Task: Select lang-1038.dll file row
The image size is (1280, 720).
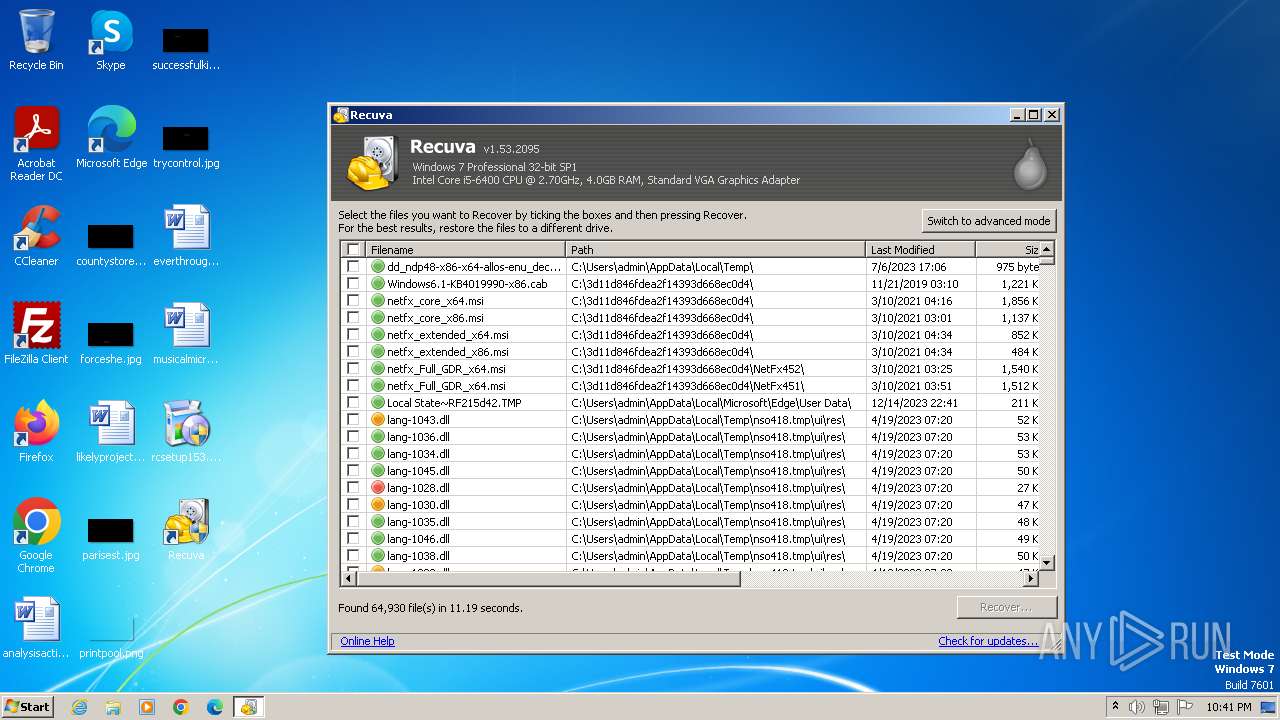Action: (690, 556)
